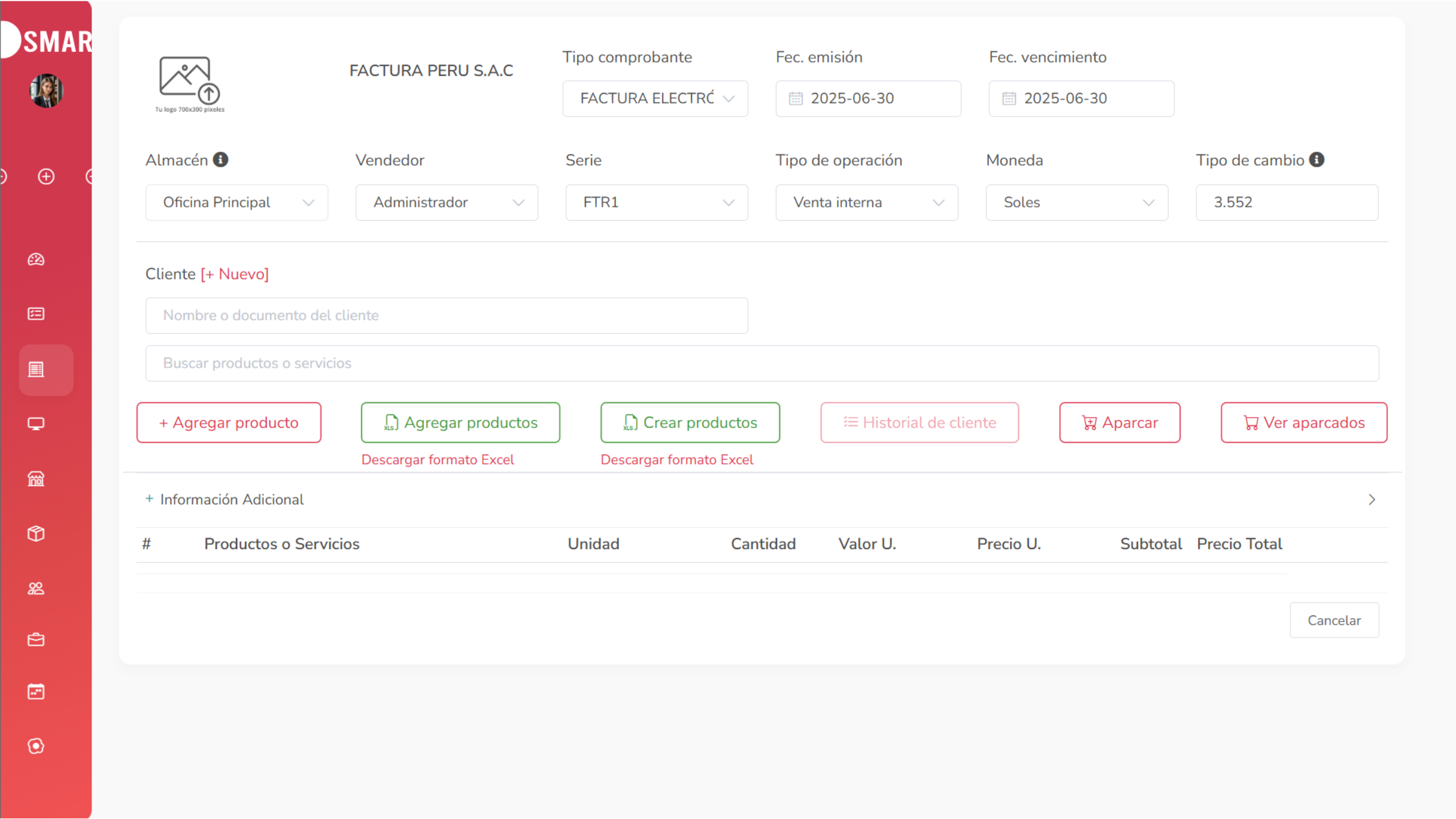Viewport: 1456px width, 819px height.
Task: Open the ID card icon in sidebar
Action: pyautogui.click(x=36, y=314)
